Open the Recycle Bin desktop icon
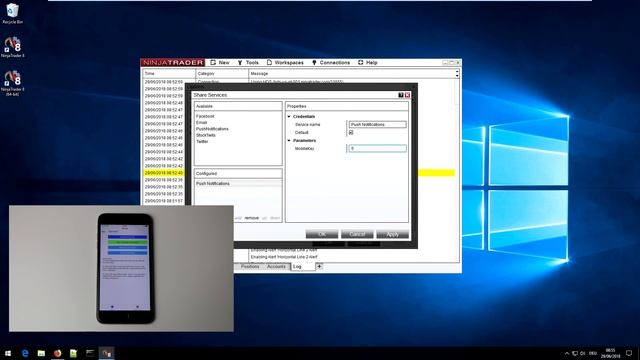The height and width of the screenshot is (360, 640). pyautogui.click(x=12, y=13)
